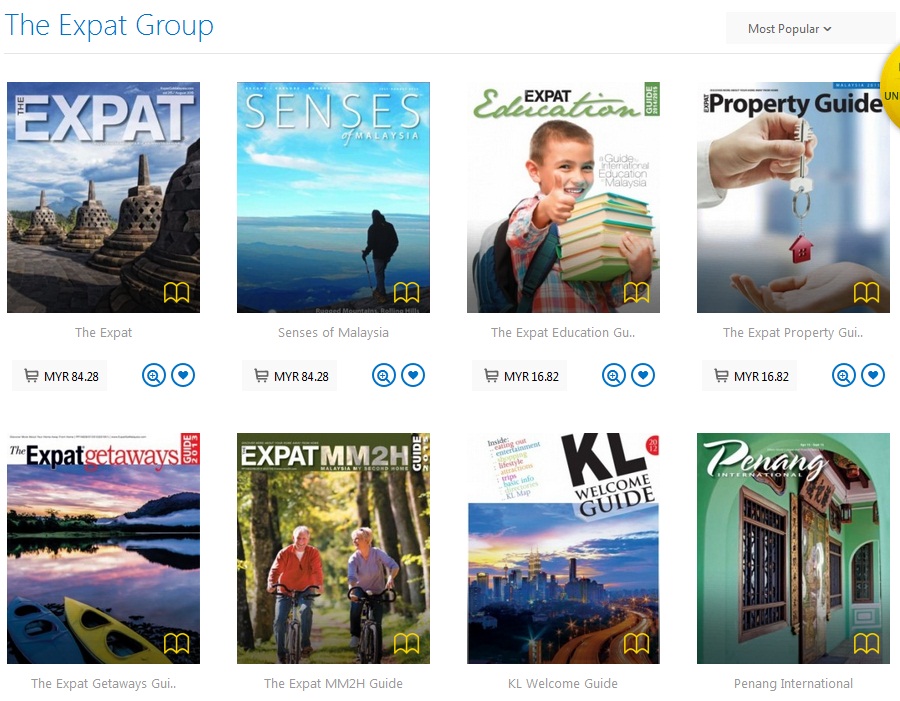Click zoom preview icon for The Expat
The width and height of the screenshot is (900, 701).
pyautogui.click(x=154, y=375)
